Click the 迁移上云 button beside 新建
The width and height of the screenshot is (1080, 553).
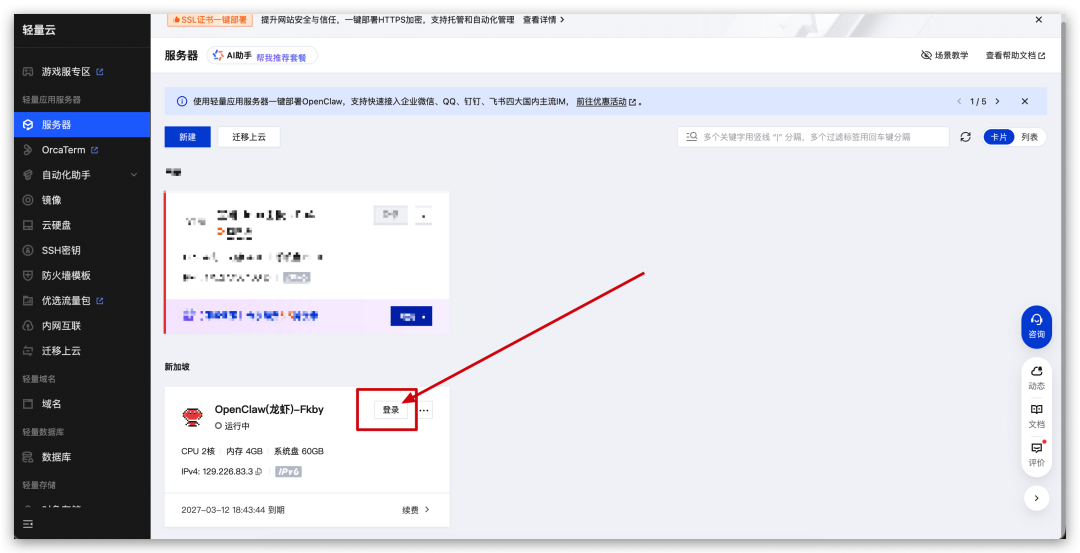tap(249, 137)
